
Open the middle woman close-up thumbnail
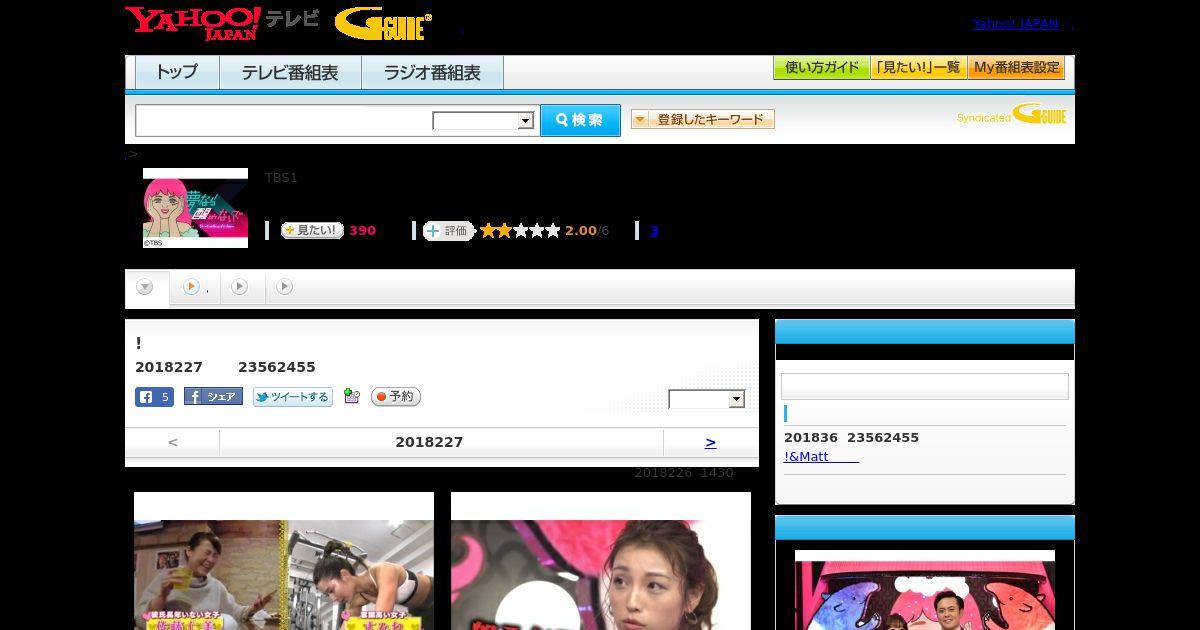tap(601, 561)
